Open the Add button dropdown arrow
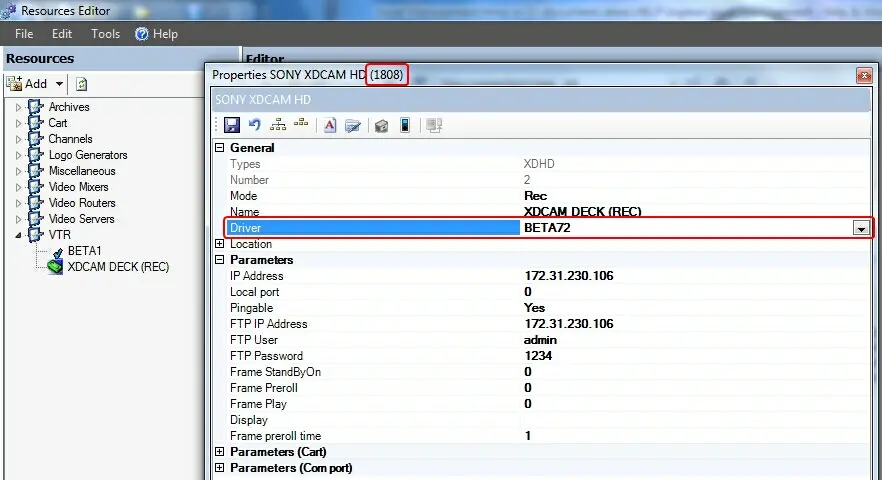The image size is (882, 480). (x=60, y=84)
